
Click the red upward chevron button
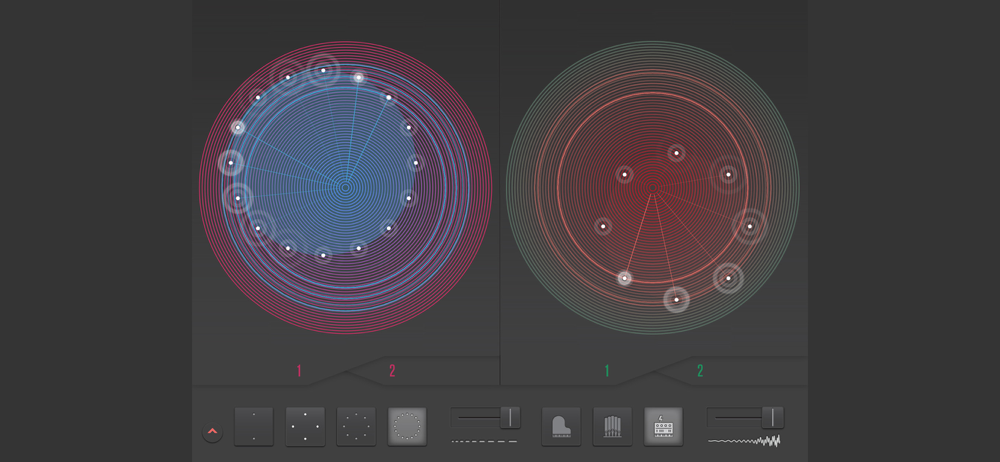tap(212, 432)
